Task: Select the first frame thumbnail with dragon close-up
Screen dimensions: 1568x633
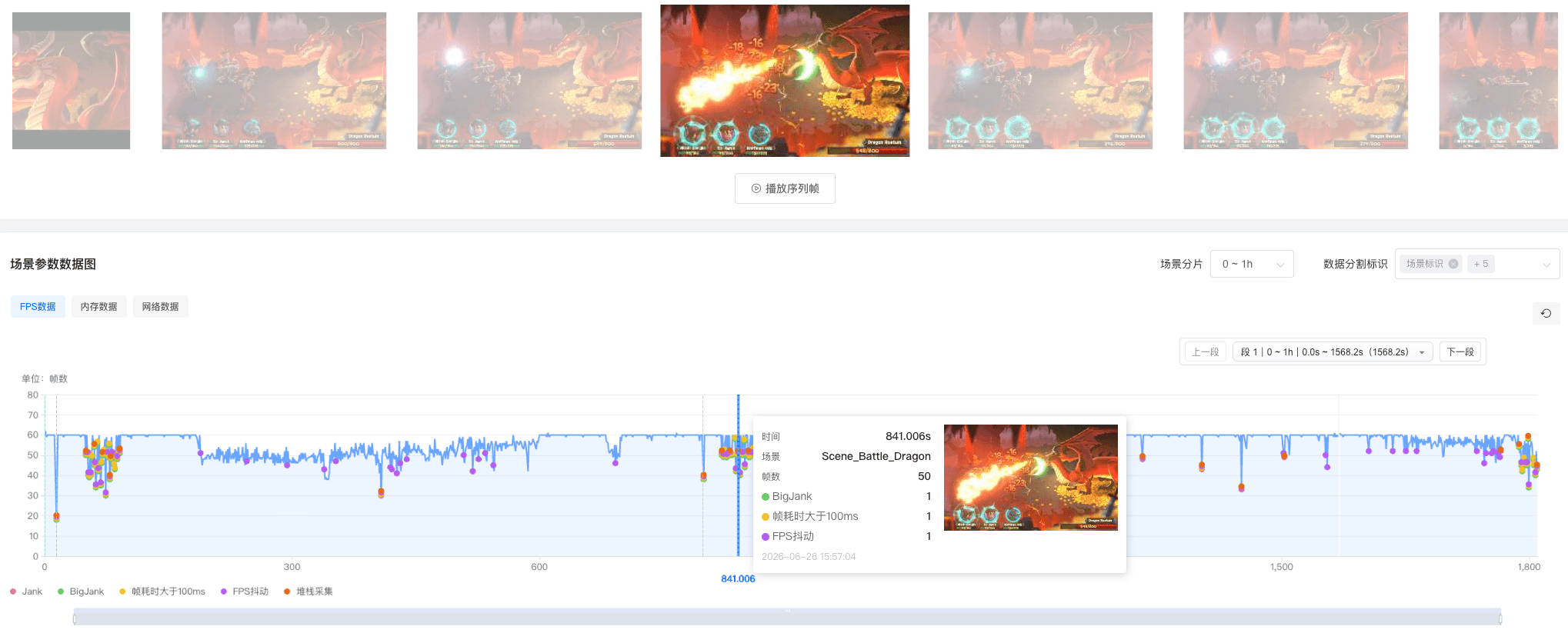Action: point(71,81)
